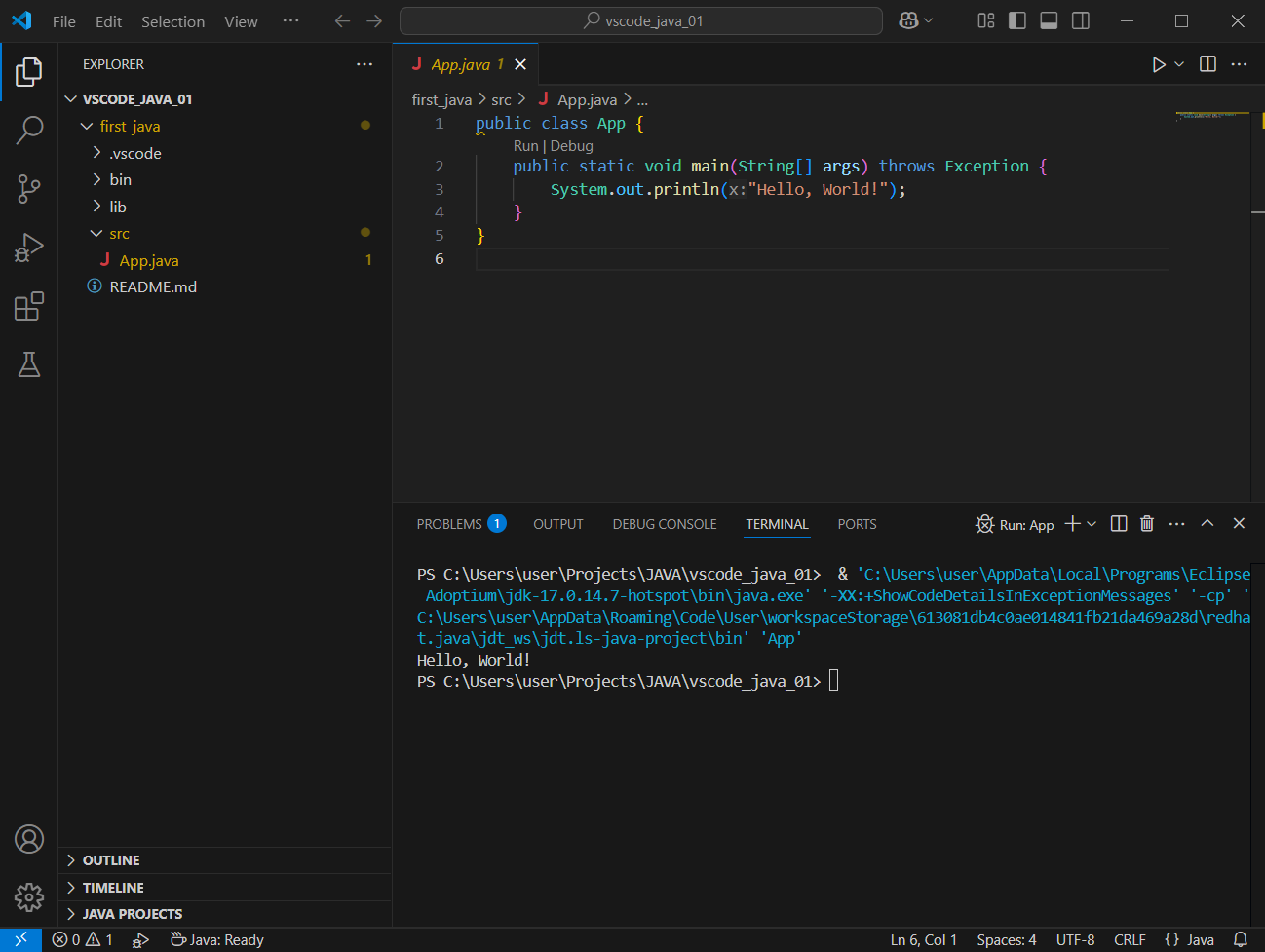
Task: Expand the OUTLINE section
Action: (x=224, y=860)
